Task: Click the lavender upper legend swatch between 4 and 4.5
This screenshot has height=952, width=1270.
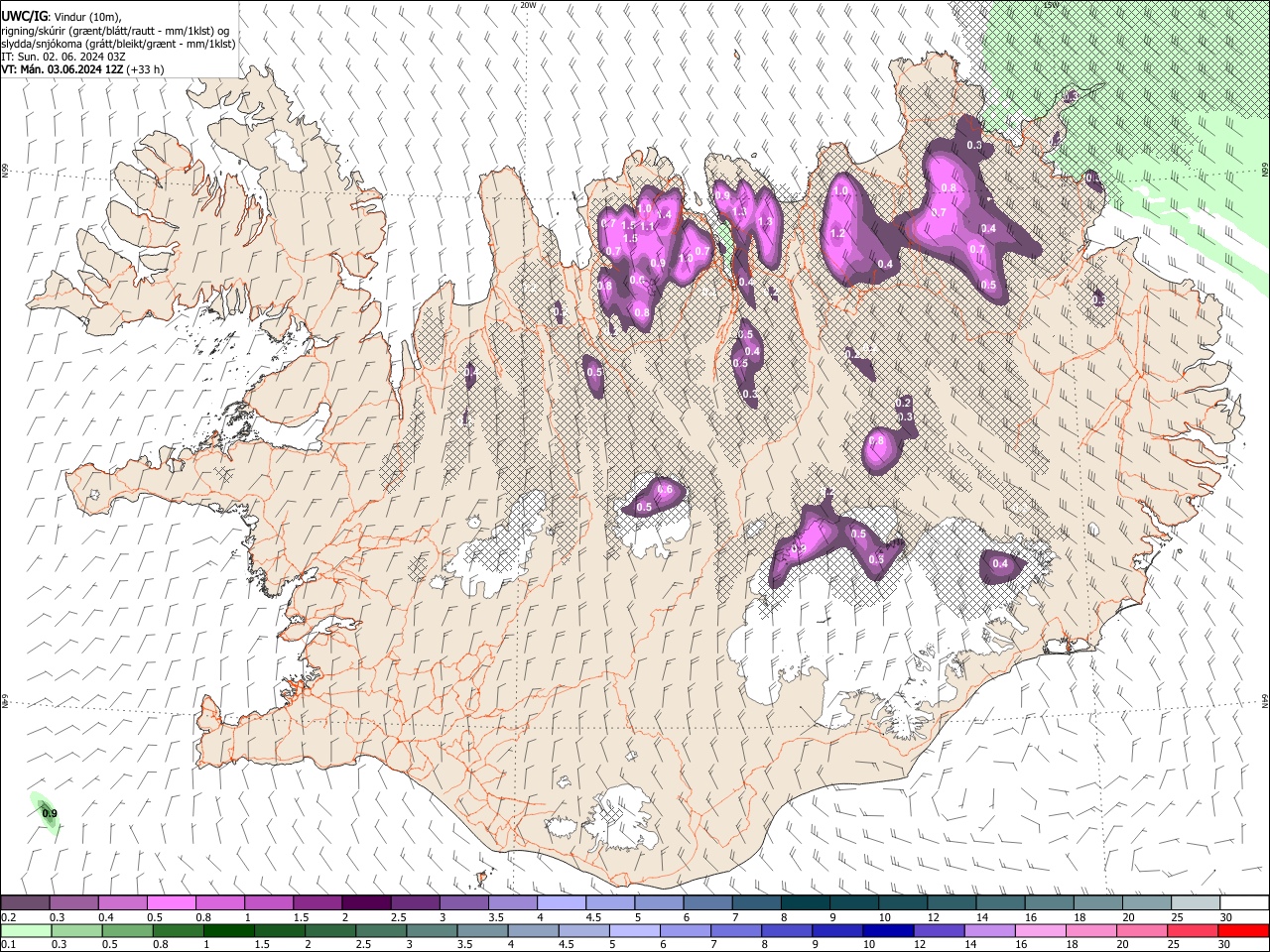Action: pos(562,902)
